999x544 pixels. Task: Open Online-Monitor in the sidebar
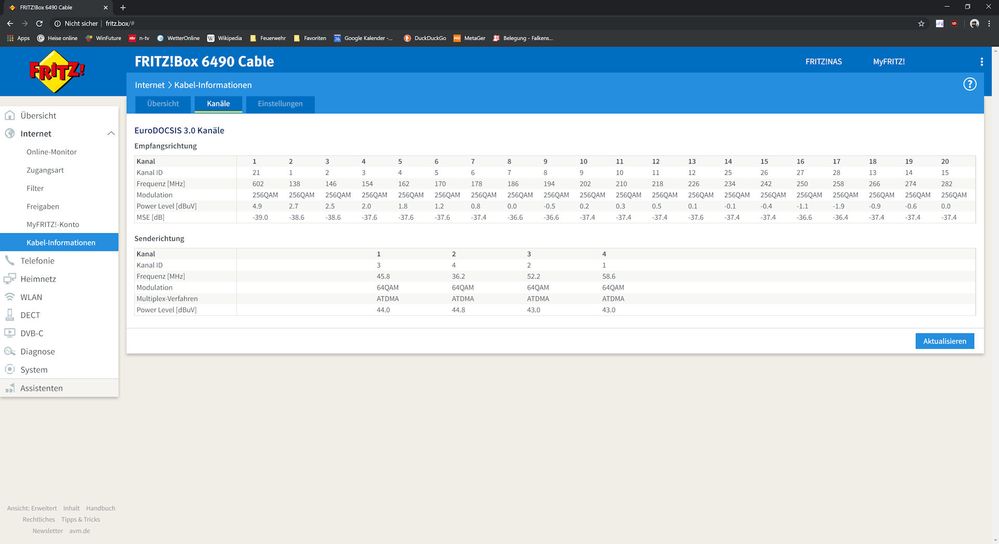click(x=52, y=152)
